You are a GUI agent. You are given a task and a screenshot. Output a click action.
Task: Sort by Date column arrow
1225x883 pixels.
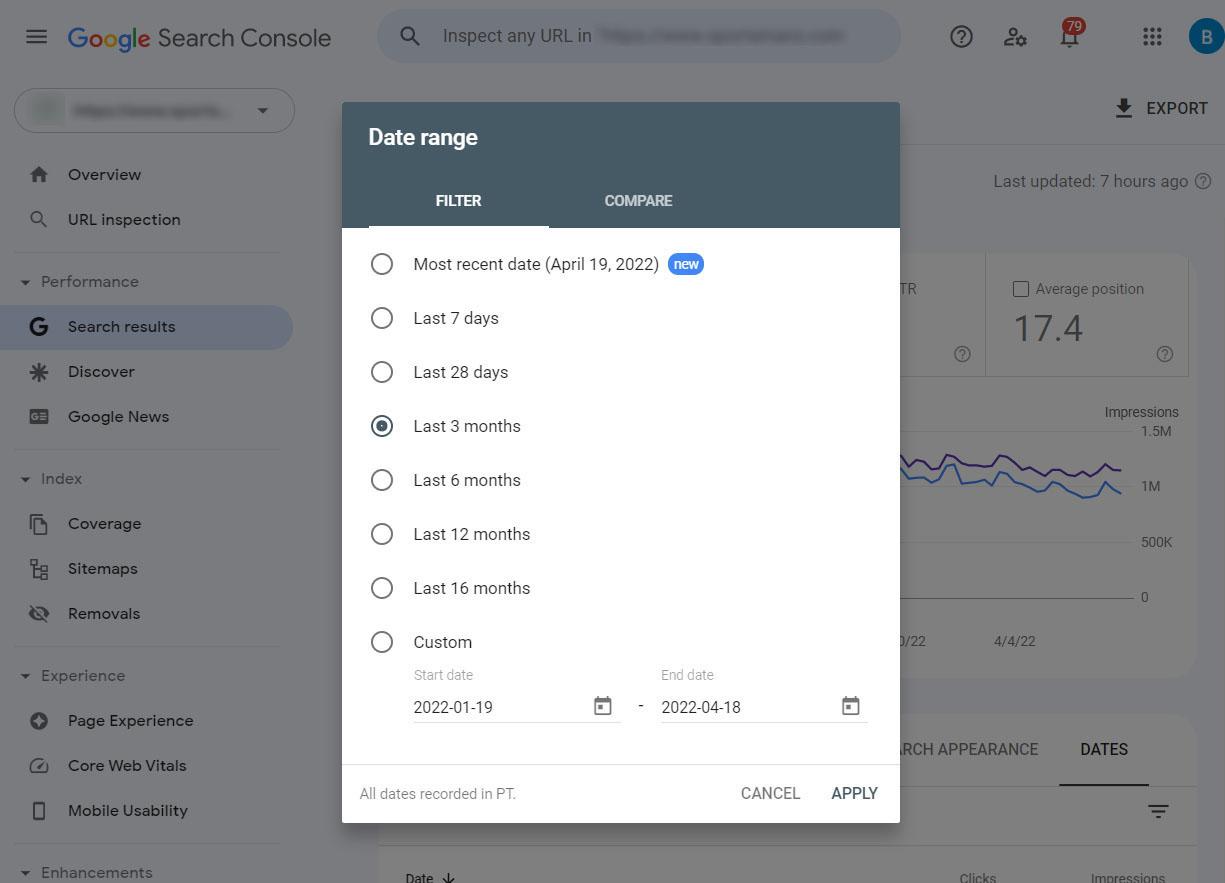click(449, 878)
